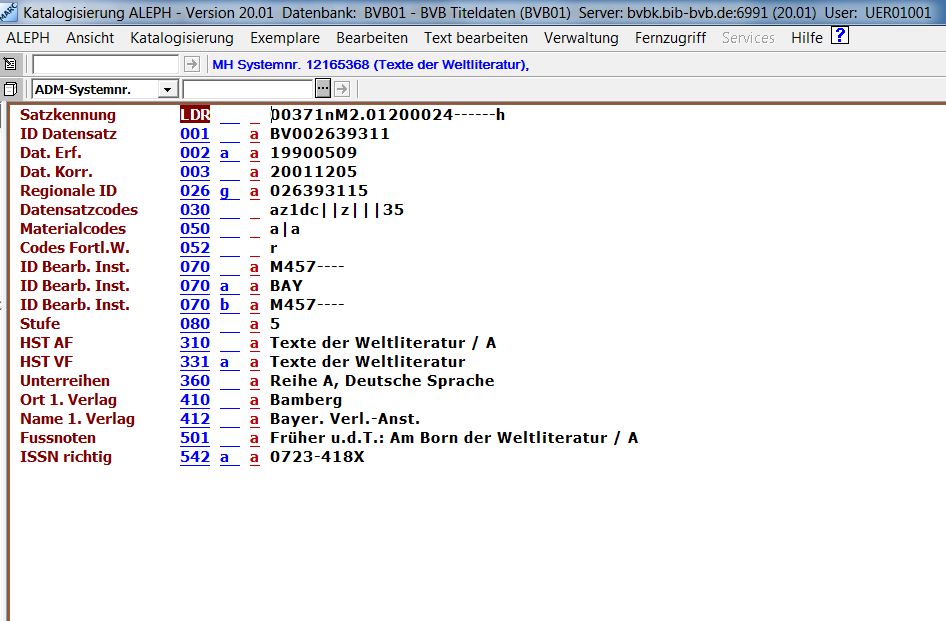Click field tag 542 for ISSN richtig
946x621 pixels.
point(195,457)
